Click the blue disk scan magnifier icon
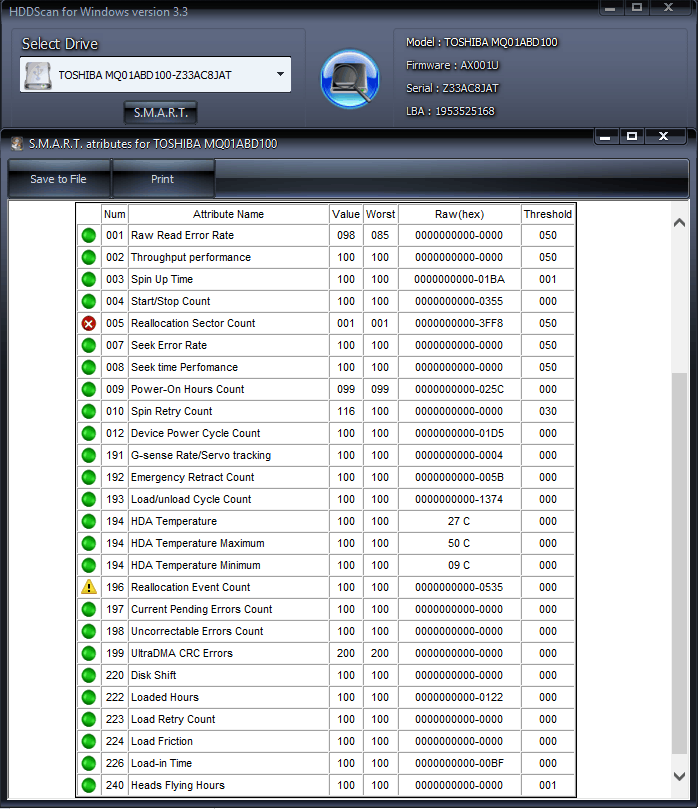Viewport: 698px width, 809px height. pyautogui.click(x=350, y=79)
